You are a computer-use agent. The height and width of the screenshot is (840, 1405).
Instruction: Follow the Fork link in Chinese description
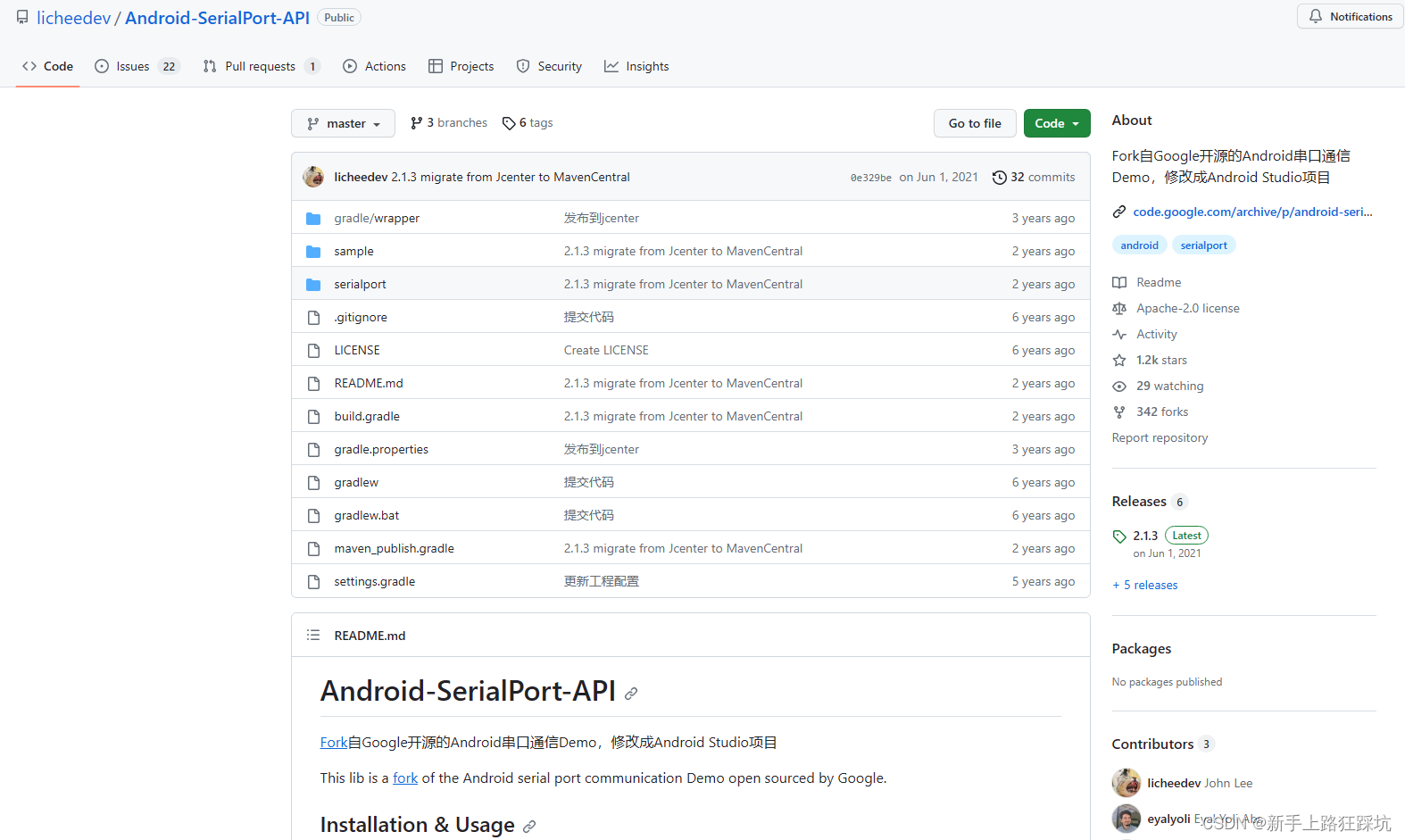click(x=334, y=742)
